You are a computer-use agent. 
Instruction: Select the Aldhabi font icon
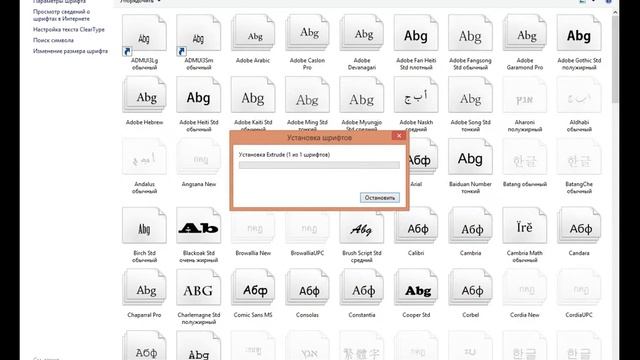click(x=579, y=95)
